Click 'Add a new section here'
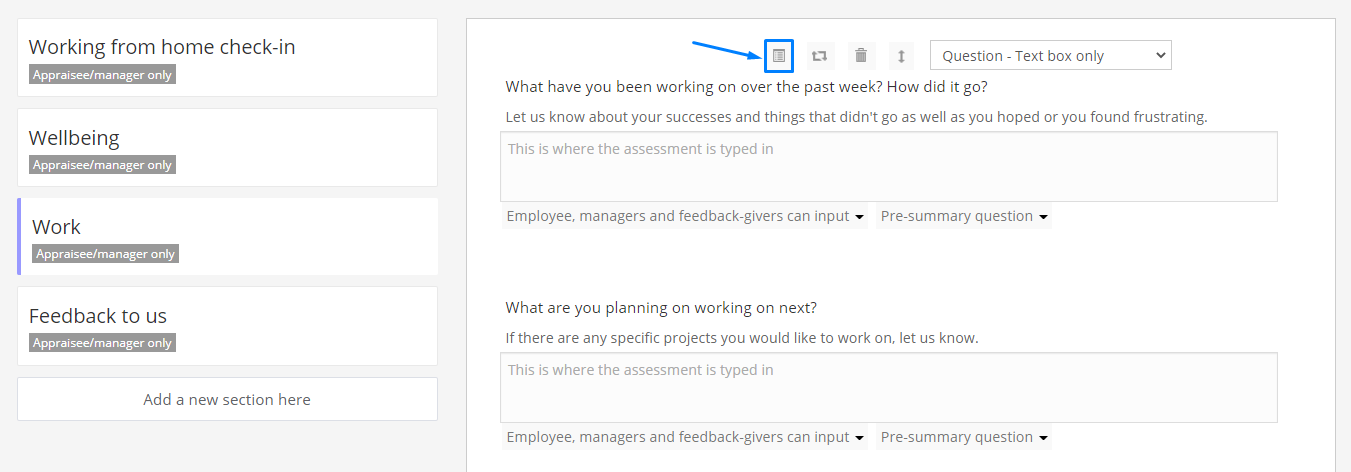This screenshot has height=472, width=1351. tap(227, 399)
